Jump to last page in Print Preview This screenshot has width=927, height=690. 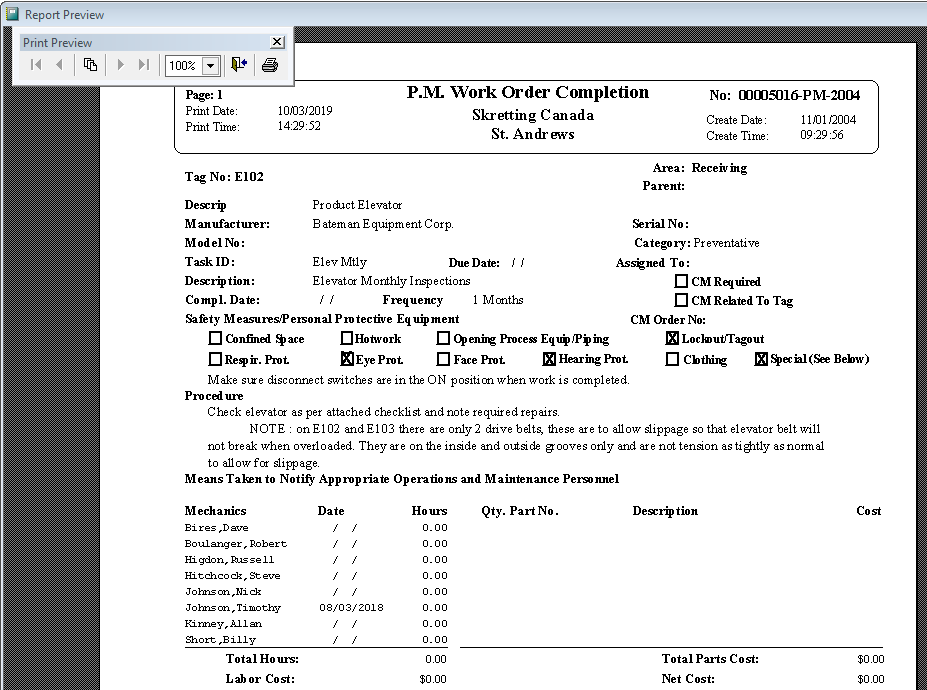[144, 64]
